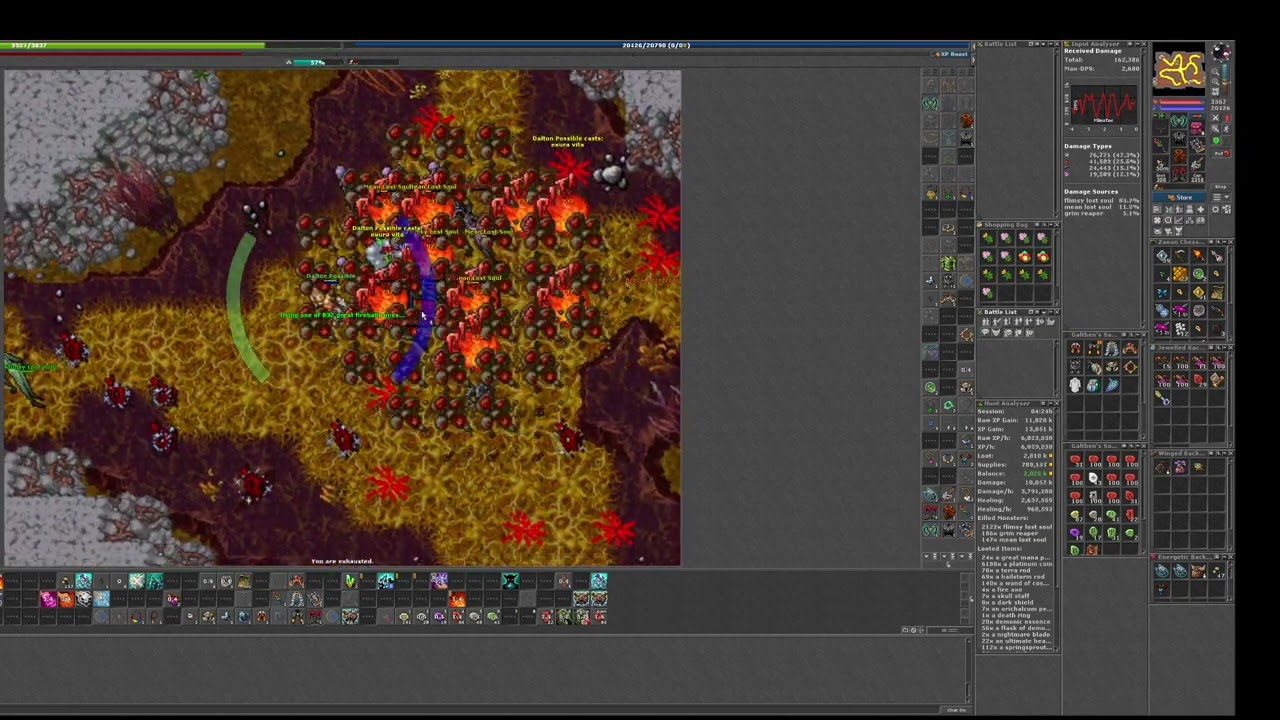Viewport: 1280px width, 720px height.
Task: Toggle hide players filter in Battle List
Action: (986, 322)
